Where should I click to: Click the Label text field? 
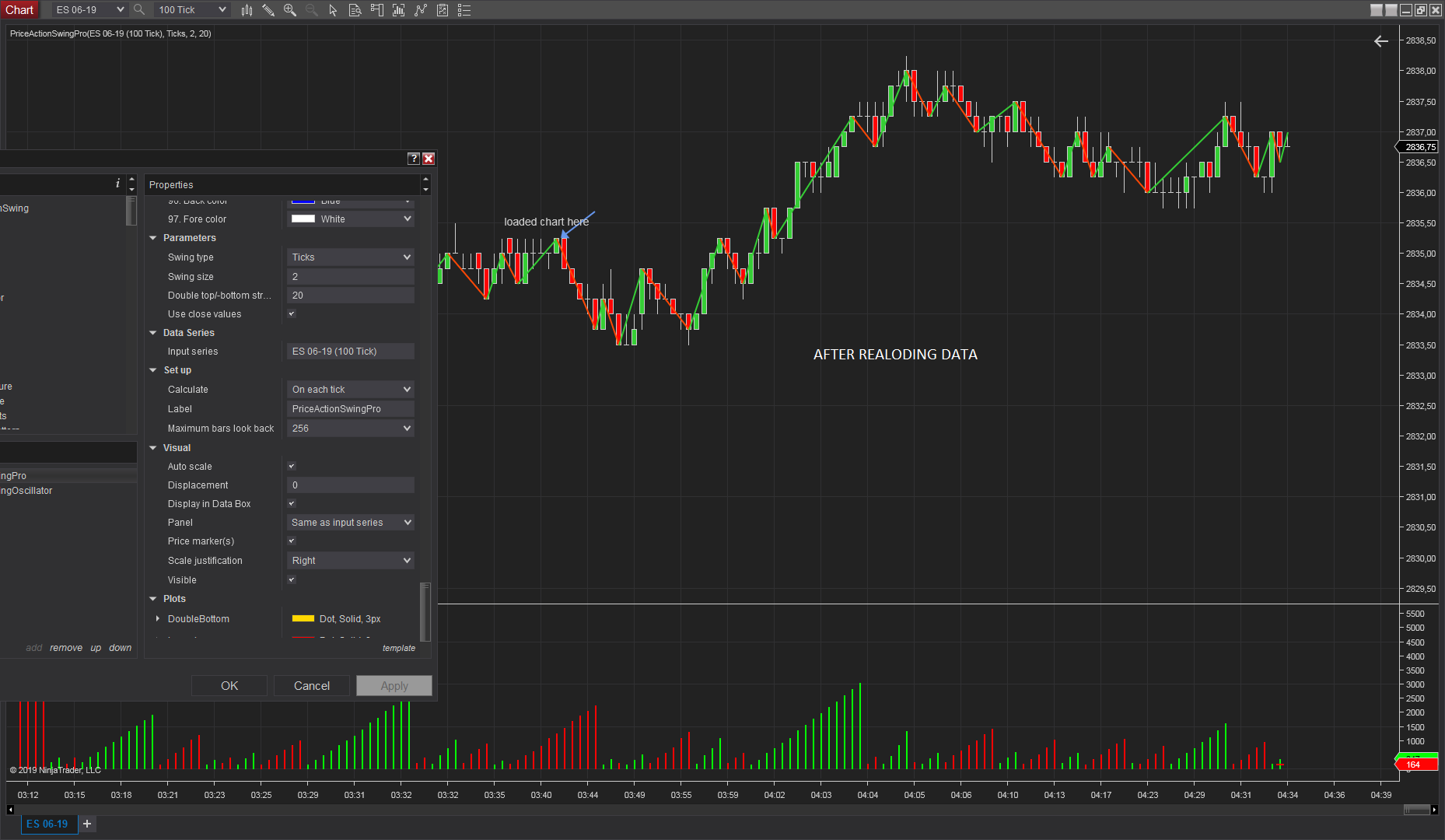coord(351,409)
